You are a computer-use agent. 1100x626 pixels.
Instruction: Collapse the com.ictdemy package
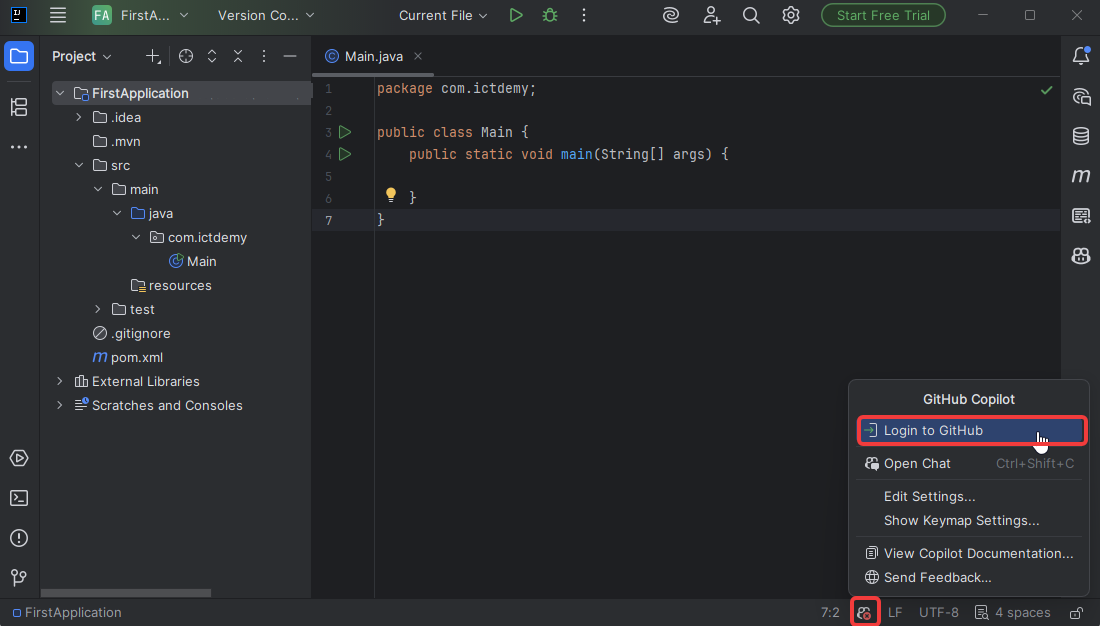(x=136, y=237)
